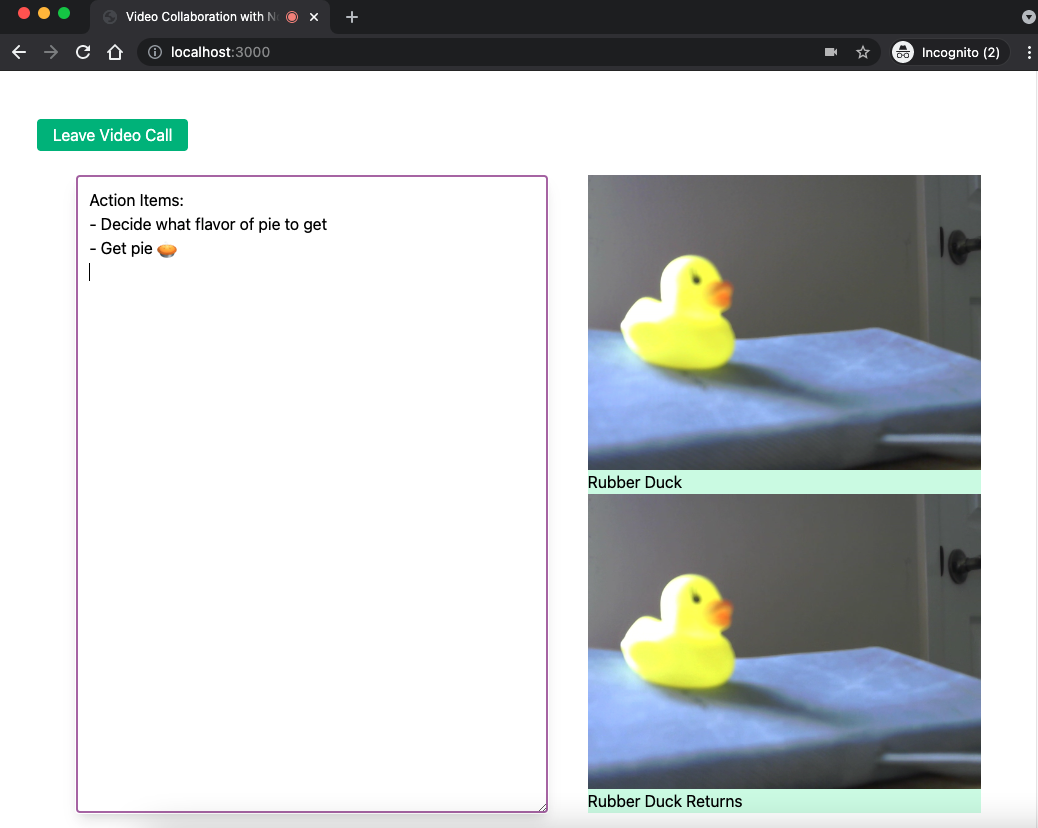
Task: Bookmark this page with the star icon
Action: 863,52
